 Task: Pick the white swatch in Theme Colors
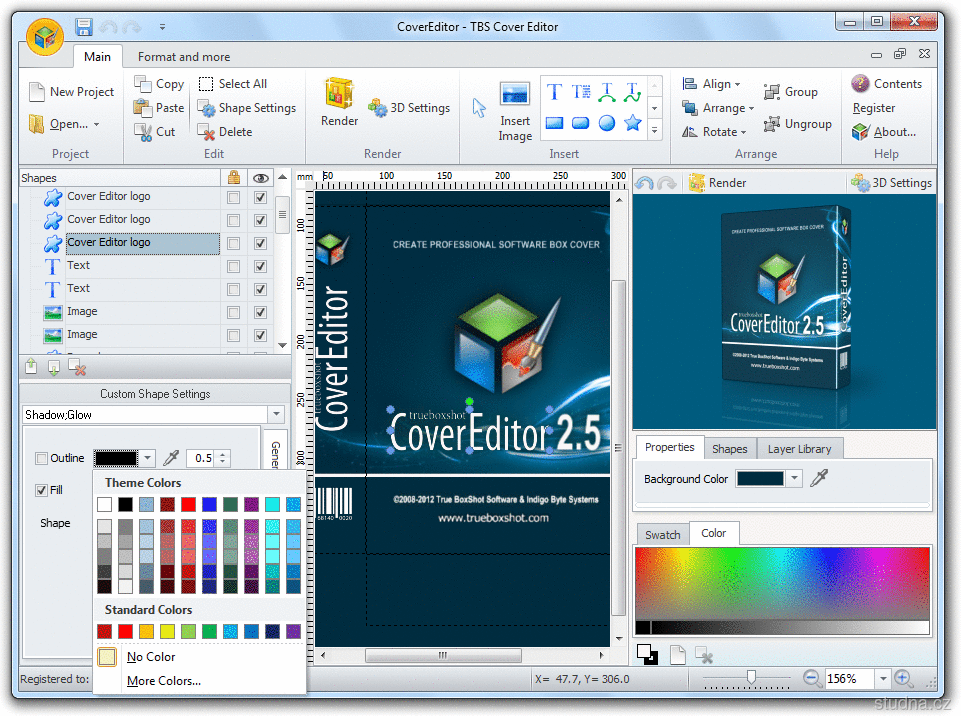coord(104,504)
